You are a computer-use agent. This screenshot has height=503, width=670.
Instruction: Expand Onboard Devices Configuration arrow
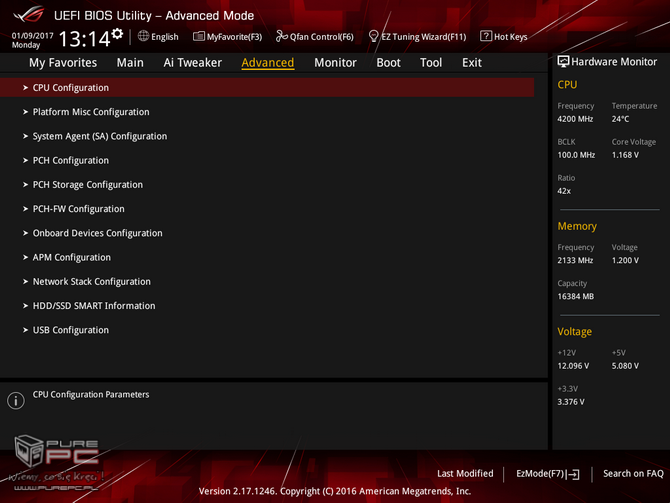(26, 233)
